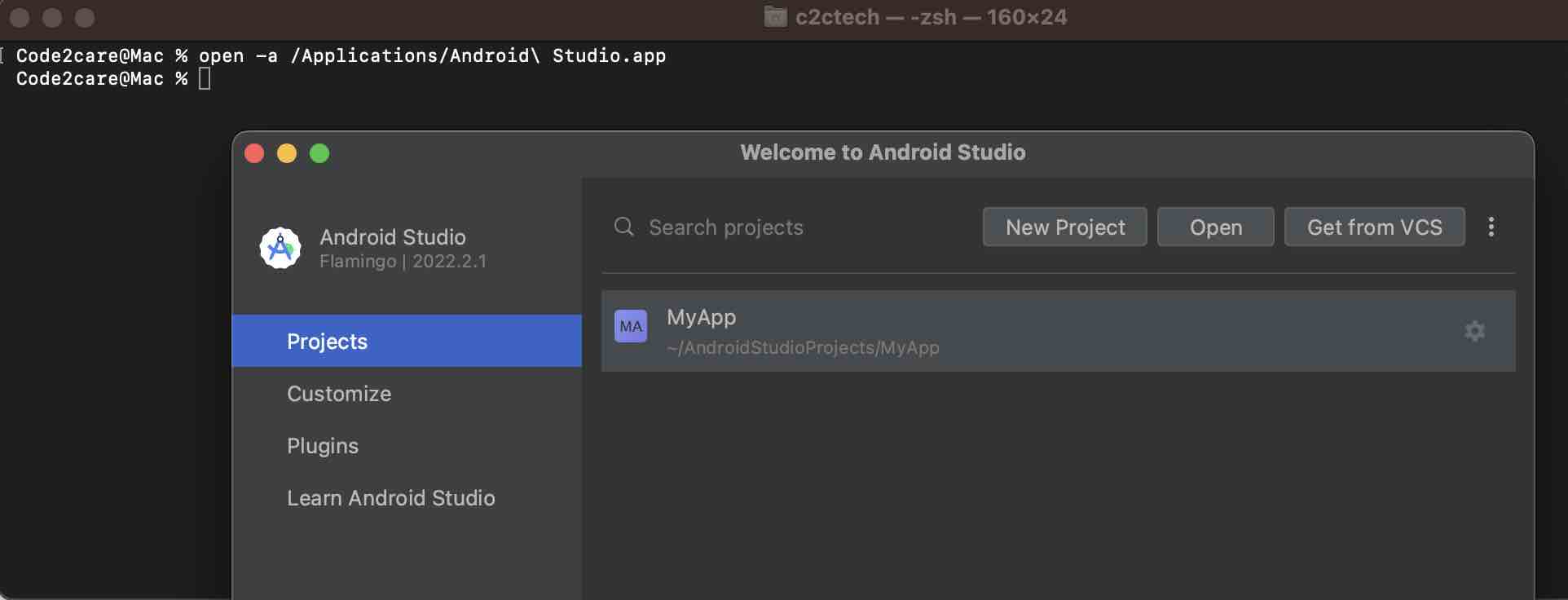Close the Welcome to Android Studio window
1568x600 pixels.
pos(254,153)
